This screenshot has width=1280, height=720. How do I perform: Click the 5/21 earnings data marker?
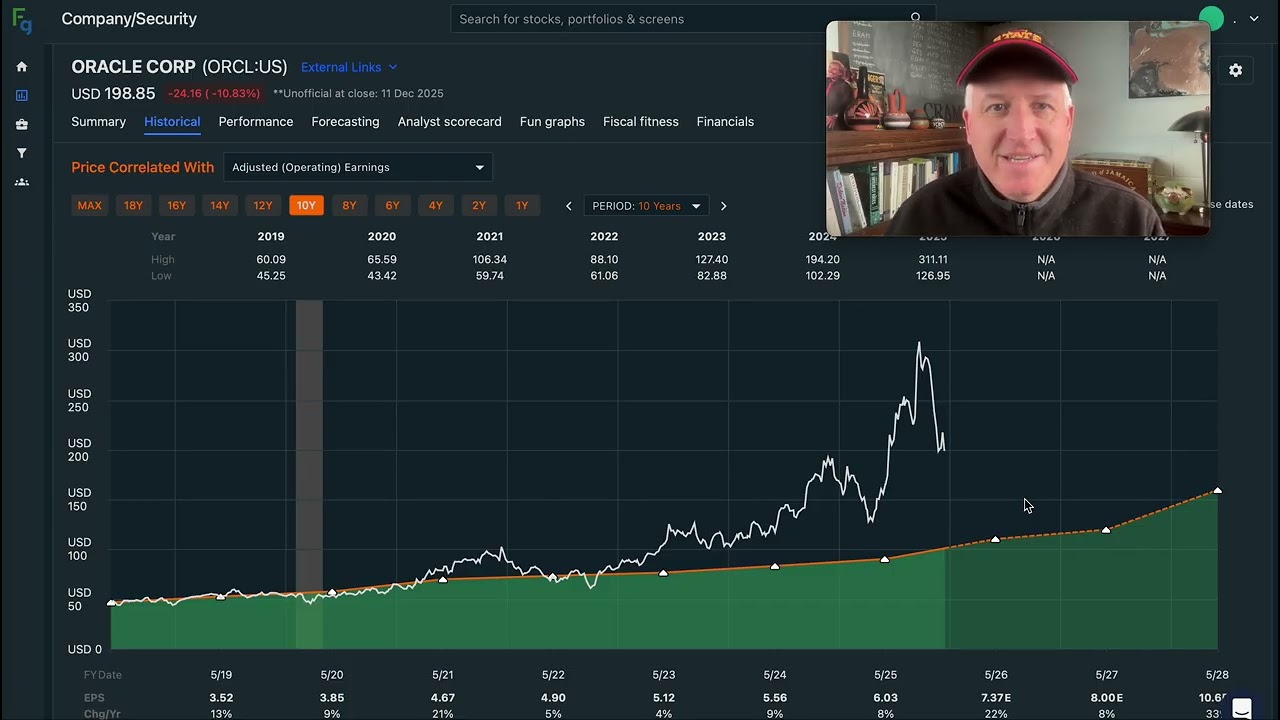pyautogui.click(x=442, y=579)
